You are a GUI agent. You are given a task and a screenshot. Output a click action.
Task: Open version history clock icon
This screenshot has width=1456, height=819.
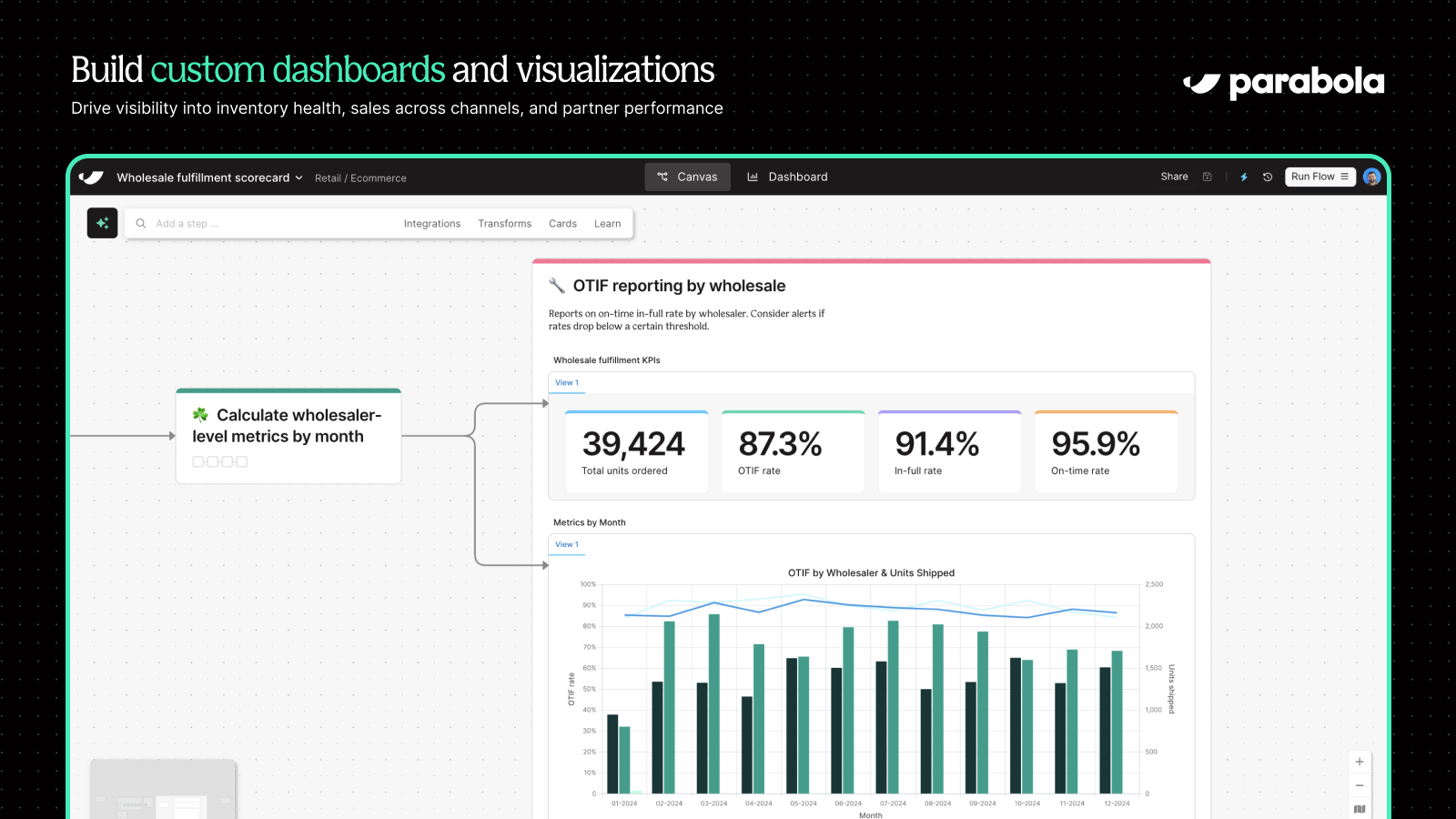[1268, 177]
